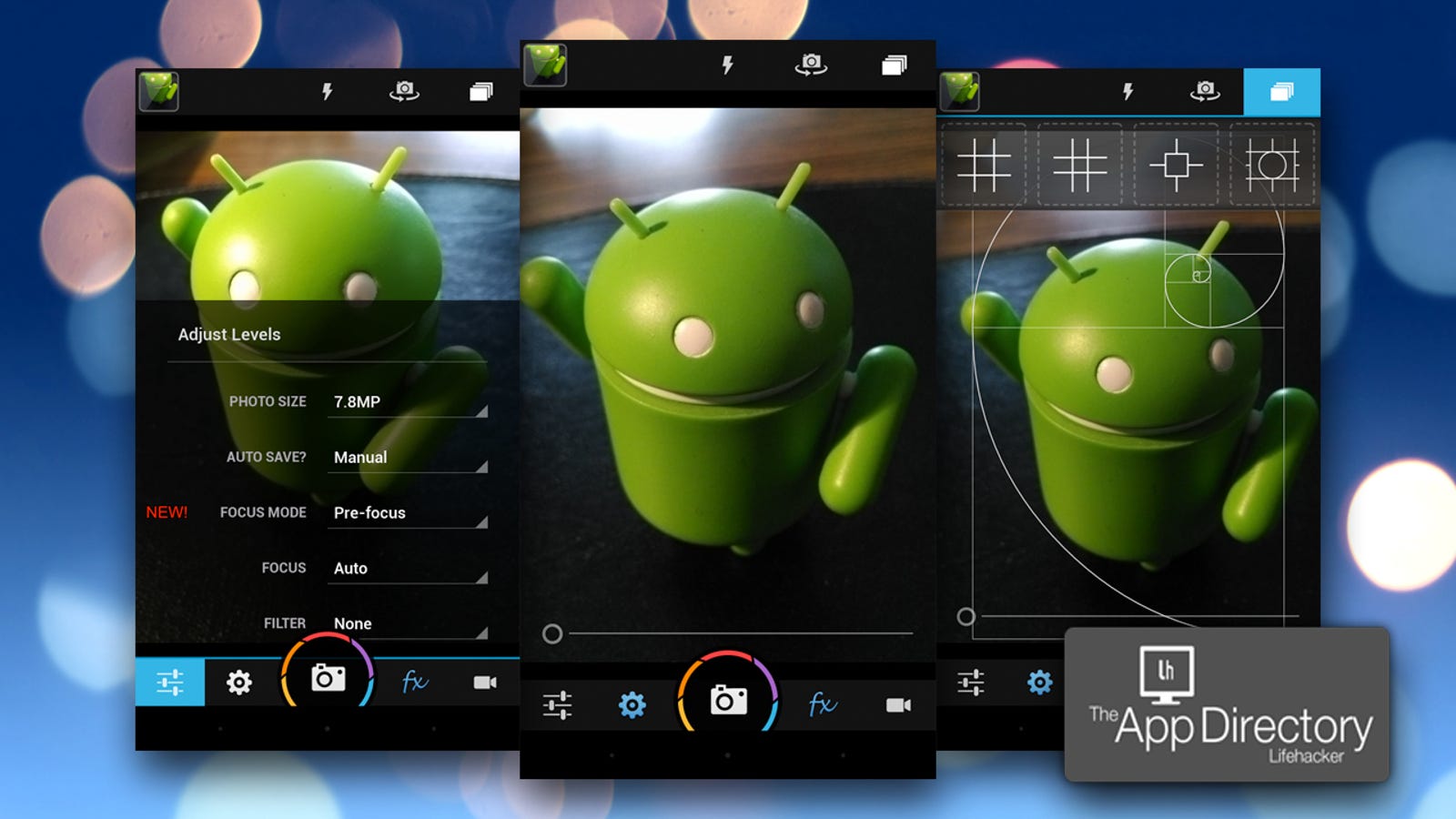Switch to video camera mode in left screen
The width and height of the screenshot is (1456, 819).
pyautogui.click(x=485, y=682)
